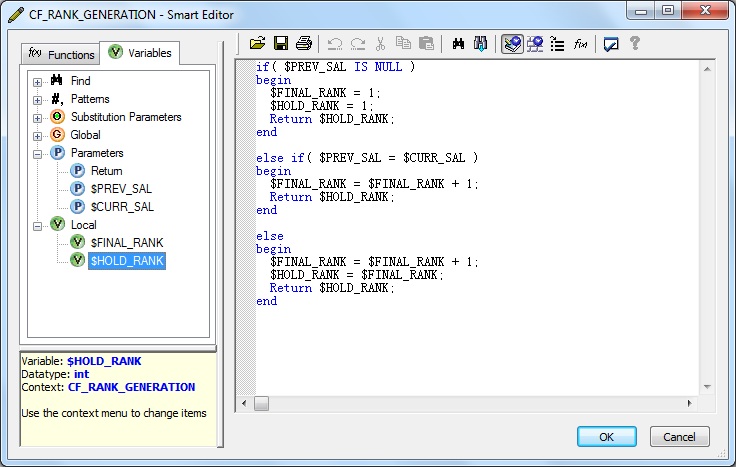The image size is (736, 467).
Task: Click the 'if( $PREV_SAL IS NULL )' code line
Action: (335, 67)
